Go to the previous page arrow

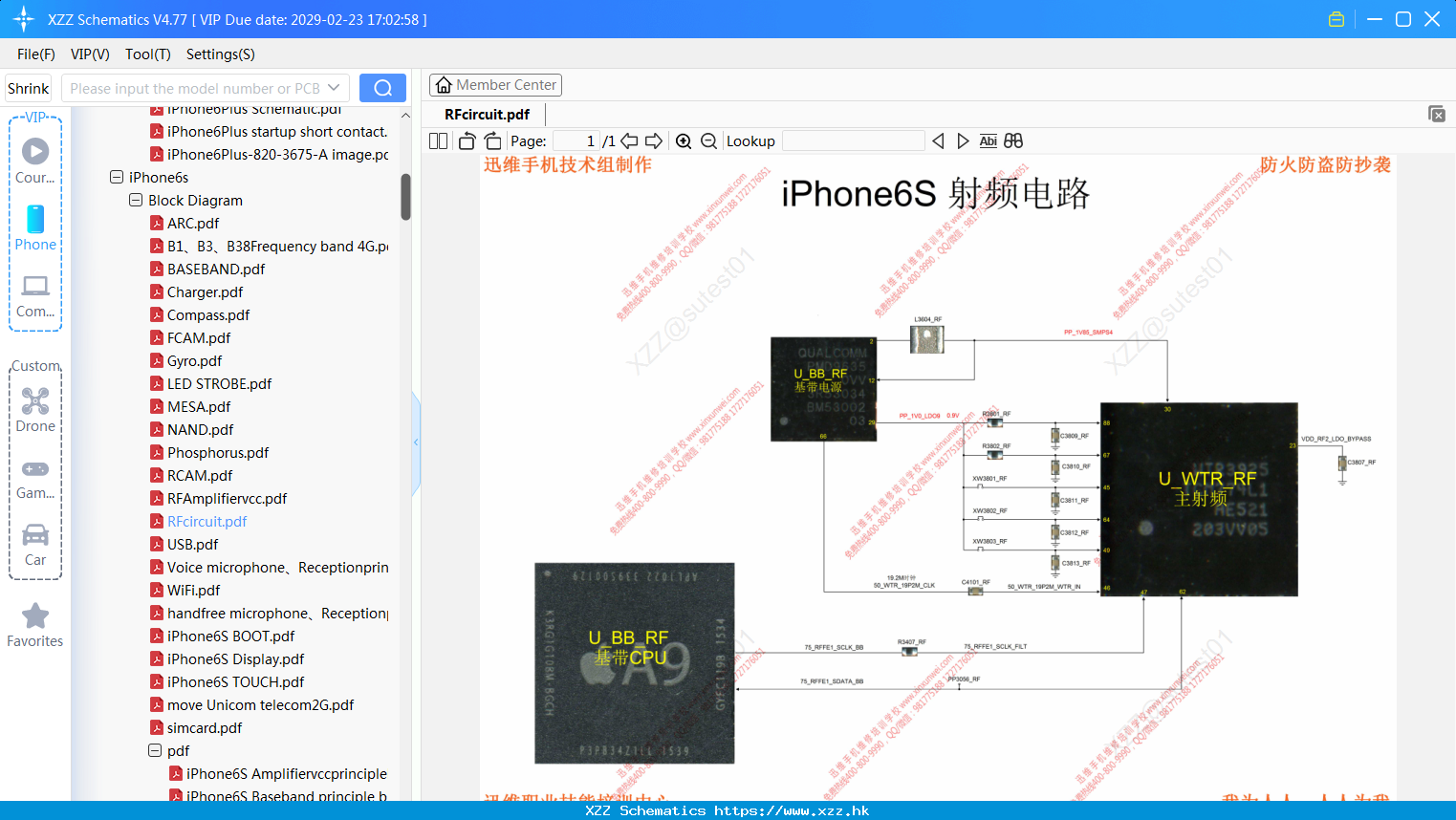(629, 141)
